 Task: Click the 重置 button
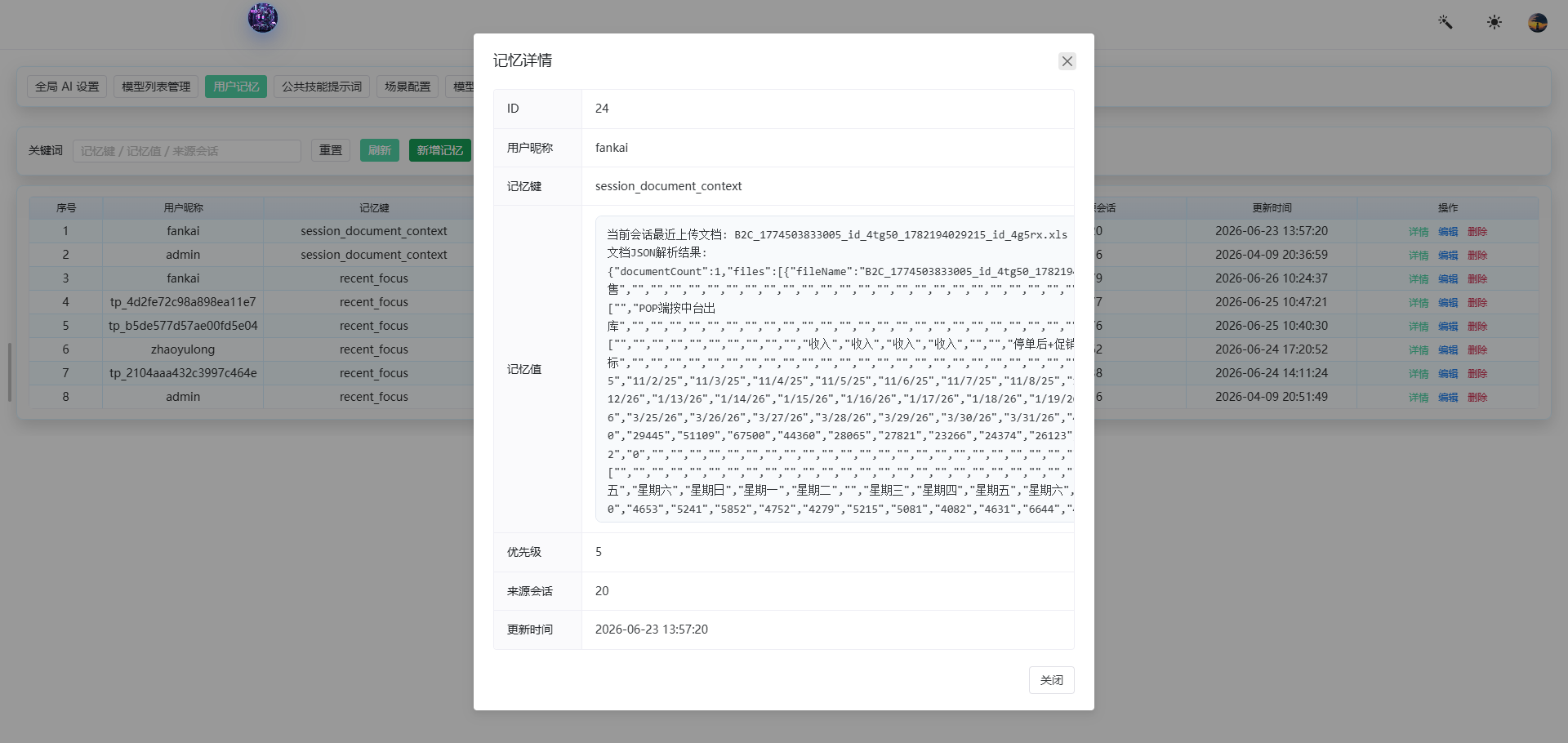click(x=331, y=150)
